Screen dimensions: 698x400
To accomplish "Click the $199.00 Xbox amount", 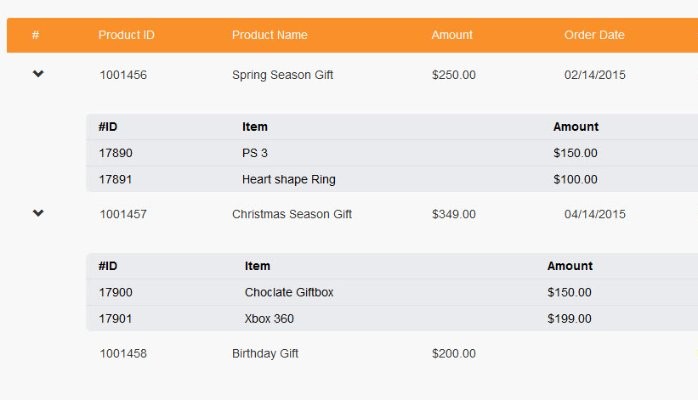I will 569,319.
